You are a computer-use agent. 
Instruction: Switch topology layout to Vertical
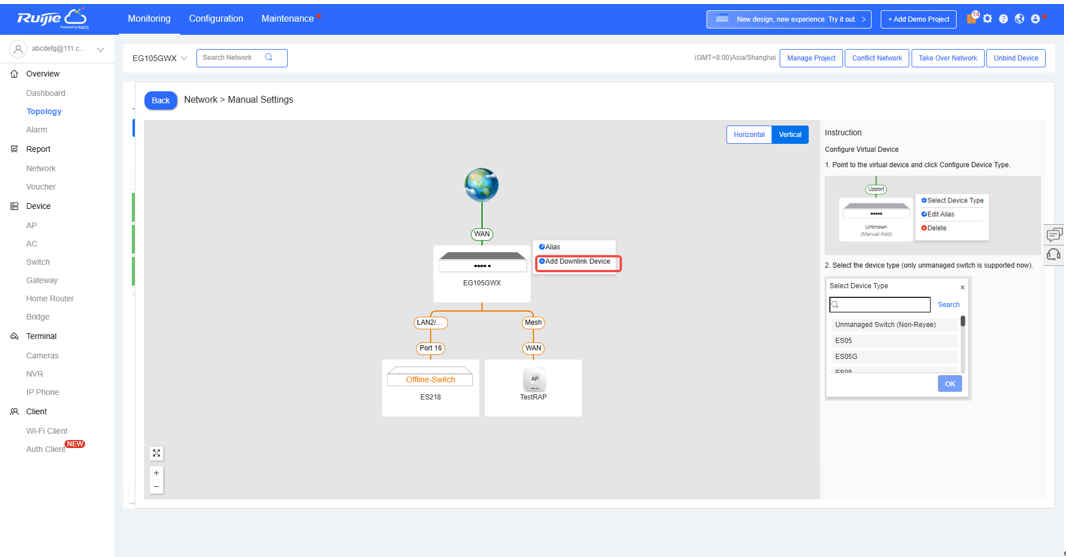click(790, 134)
